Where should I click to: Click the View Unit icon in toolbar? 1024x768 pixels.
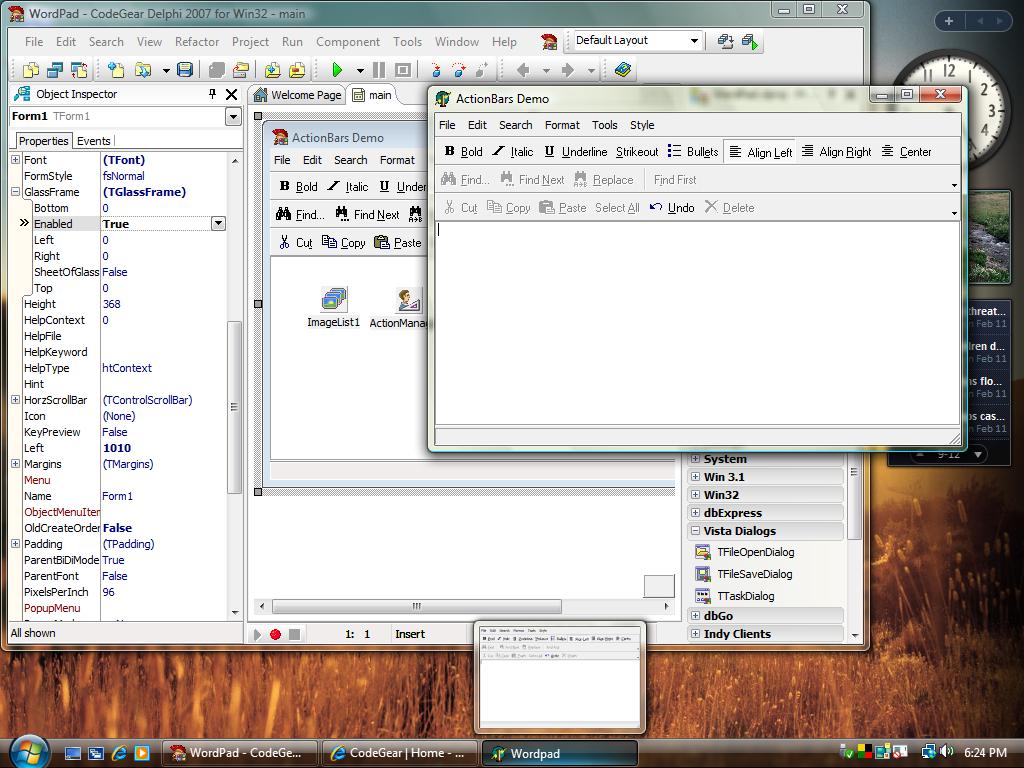tap(31, 69)
